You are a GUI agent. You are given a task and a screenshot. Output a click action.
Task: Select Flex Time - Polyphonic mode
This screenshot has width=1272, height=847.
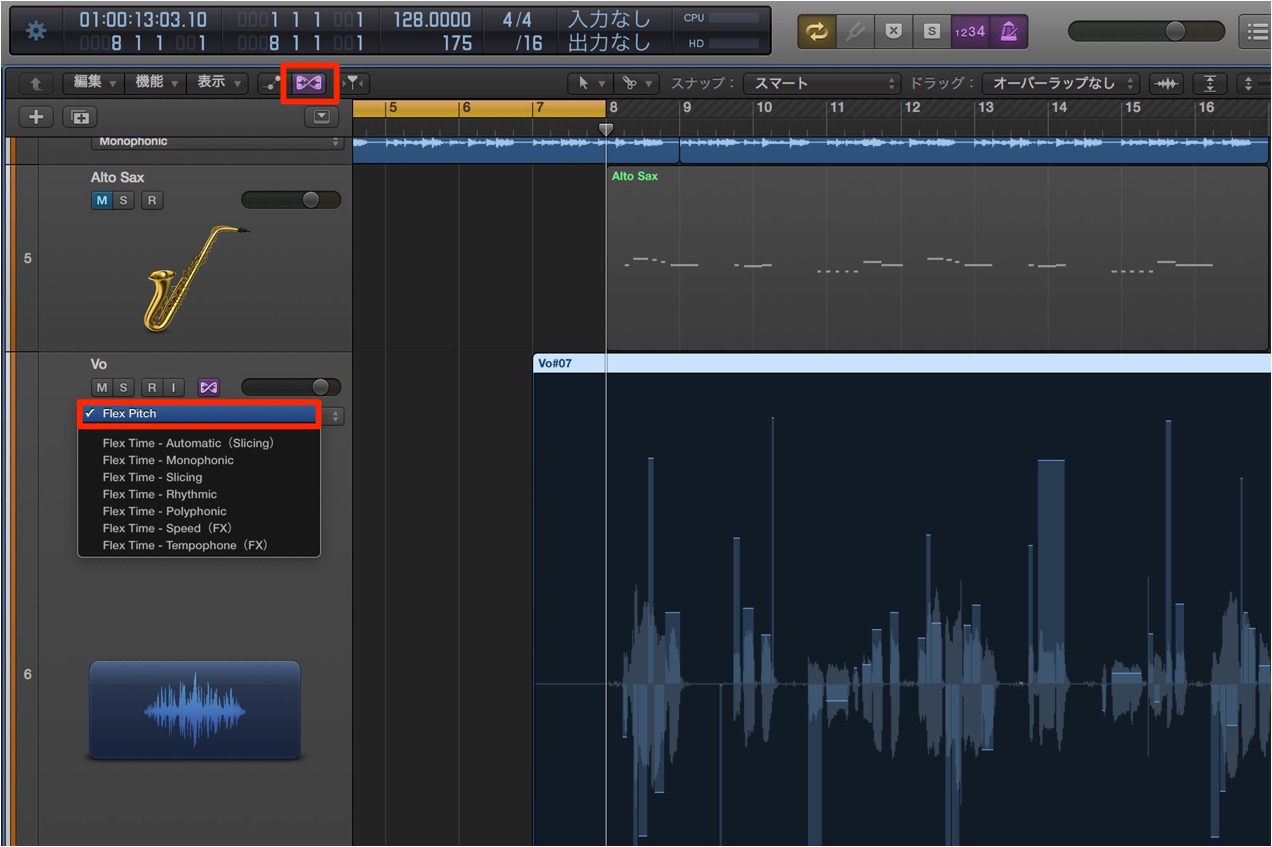[164, 511]
